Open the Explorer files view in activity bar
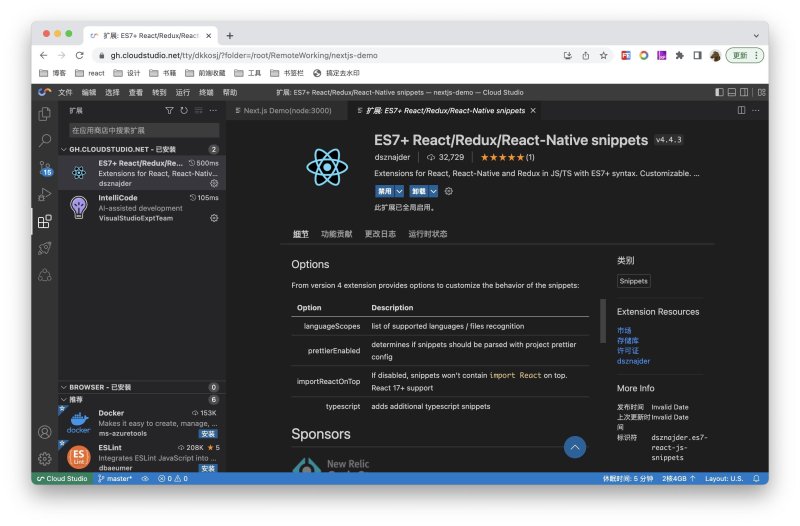Screen dimensions: 800x526 point(45,114)
